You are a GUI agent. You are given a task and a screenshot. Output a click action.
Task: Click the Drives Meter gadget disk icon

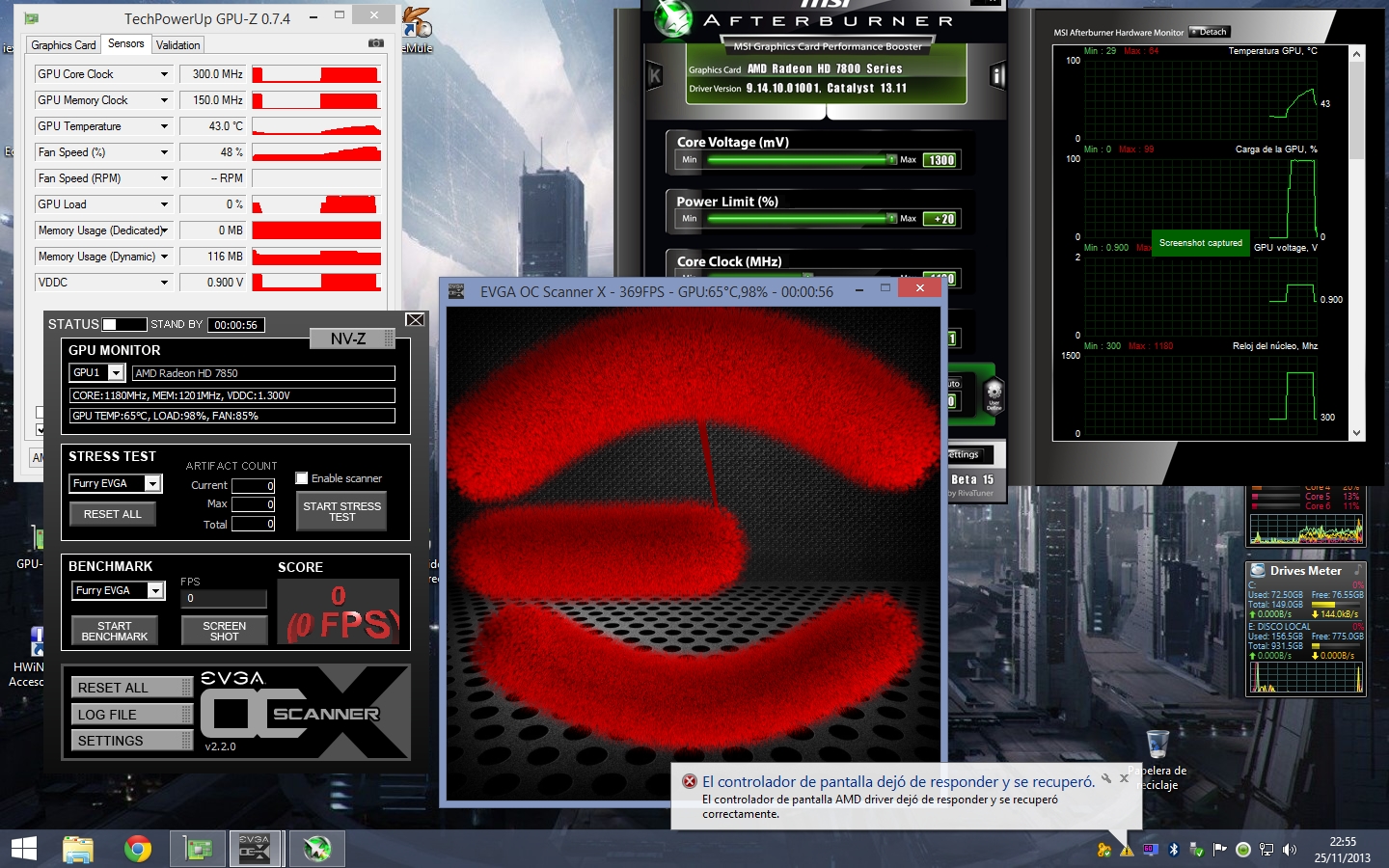point(1258,570)
